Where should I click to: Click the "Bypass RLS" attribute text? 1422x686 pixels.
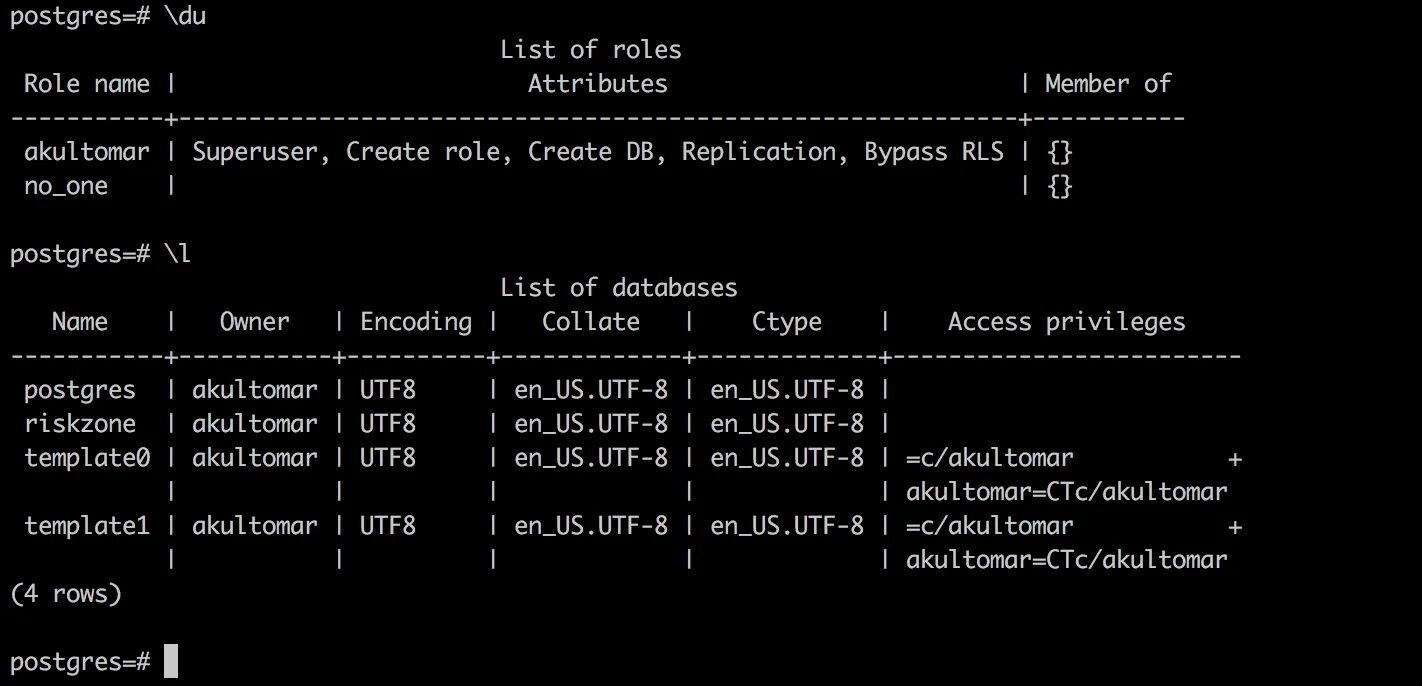tap(934, 152)
